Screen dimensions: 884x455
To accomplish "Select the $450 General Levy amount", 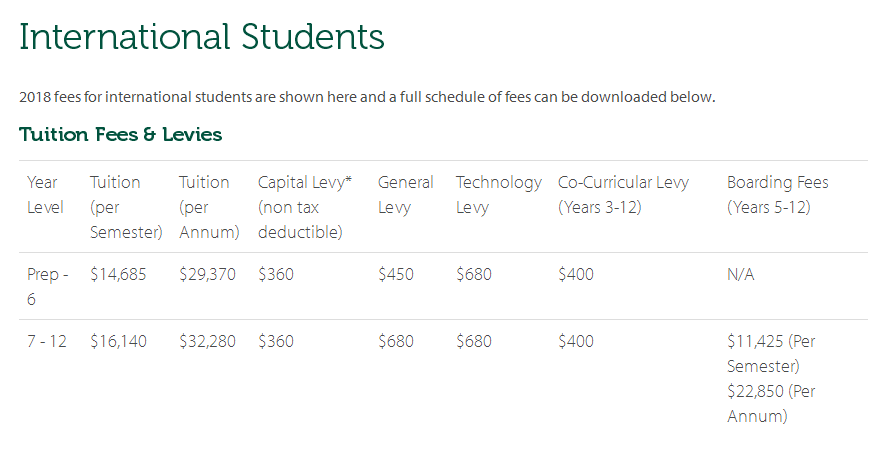I will (x=396, y=274).
